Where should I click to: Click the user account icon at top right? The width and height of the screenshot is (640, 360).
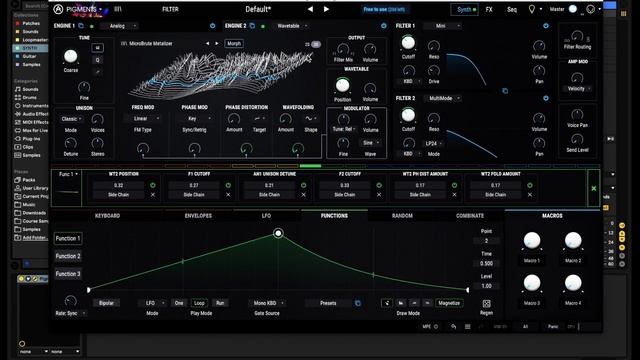[x=590, y=9]
